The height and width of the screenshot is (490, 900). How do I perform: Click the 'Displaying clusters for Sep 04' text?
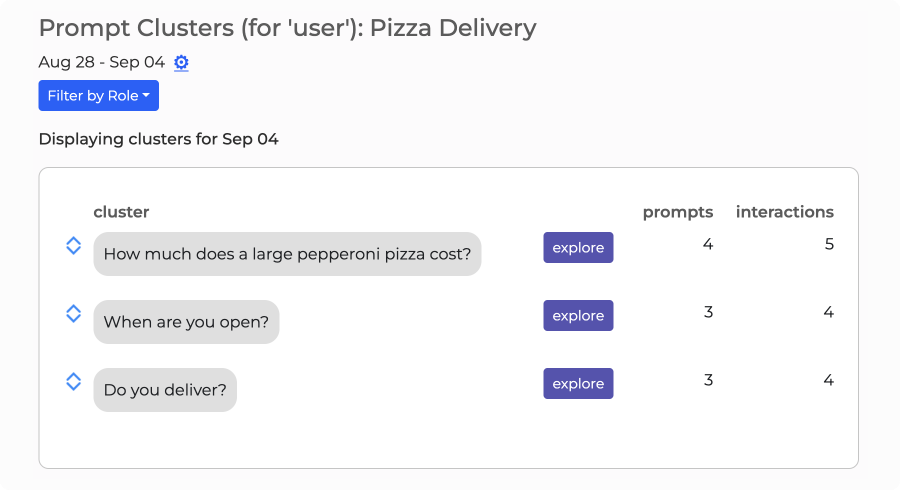(x=158, y=139)
